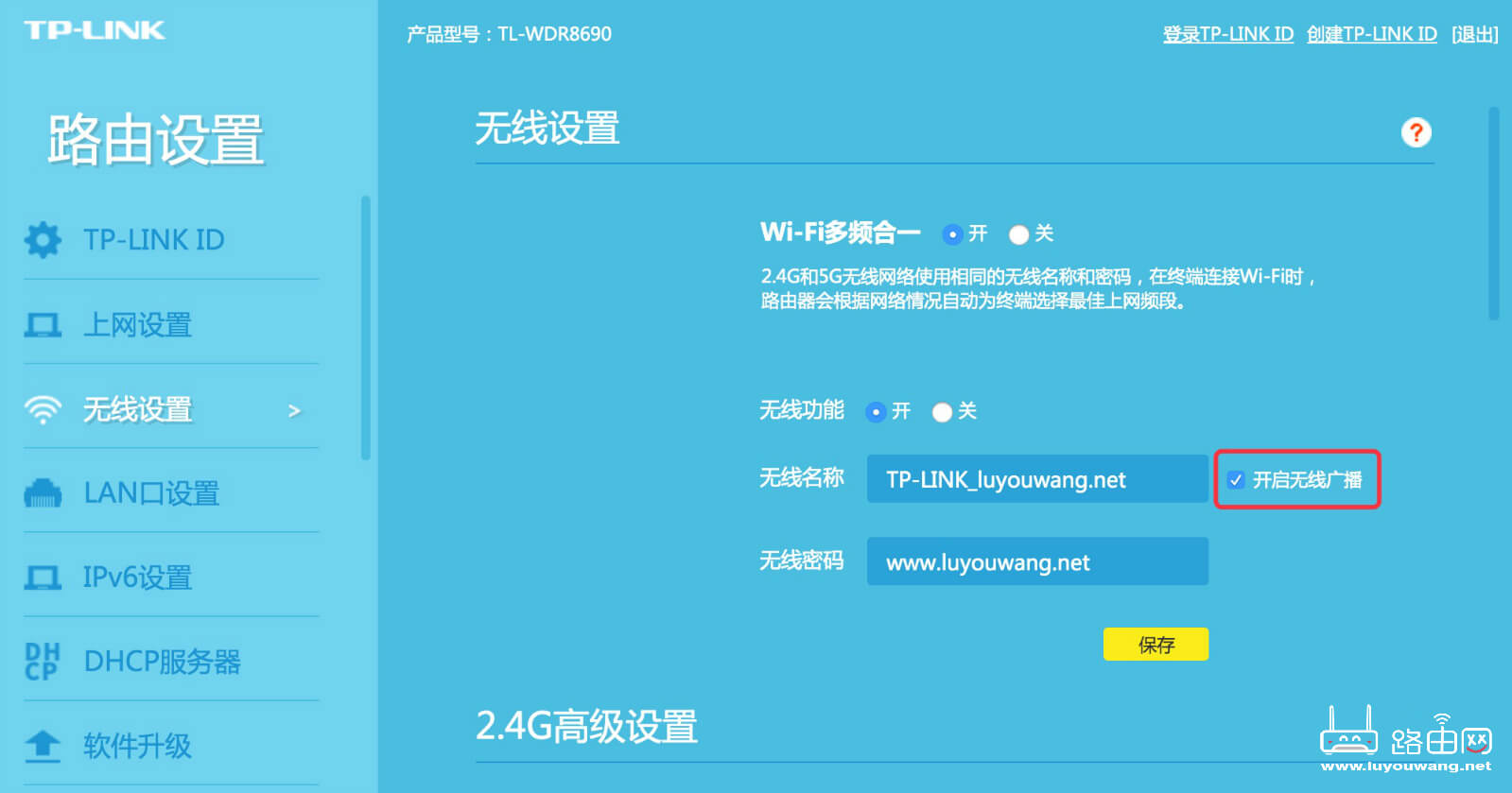Click the TP-LINK ID gear icon

43,240
